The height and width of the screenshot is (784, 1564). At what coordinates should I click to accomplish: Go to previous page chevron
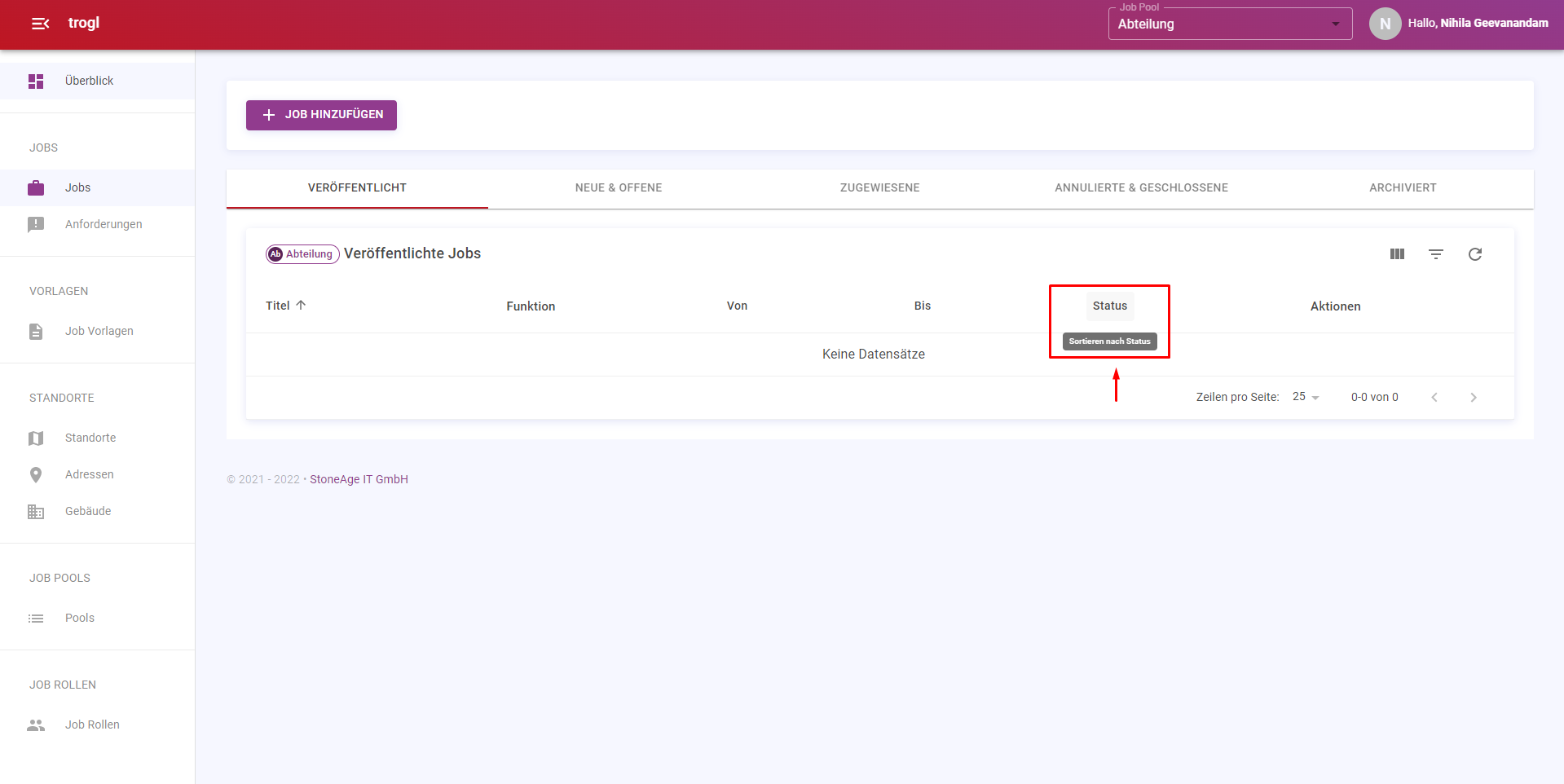(x=1434, y=398)
